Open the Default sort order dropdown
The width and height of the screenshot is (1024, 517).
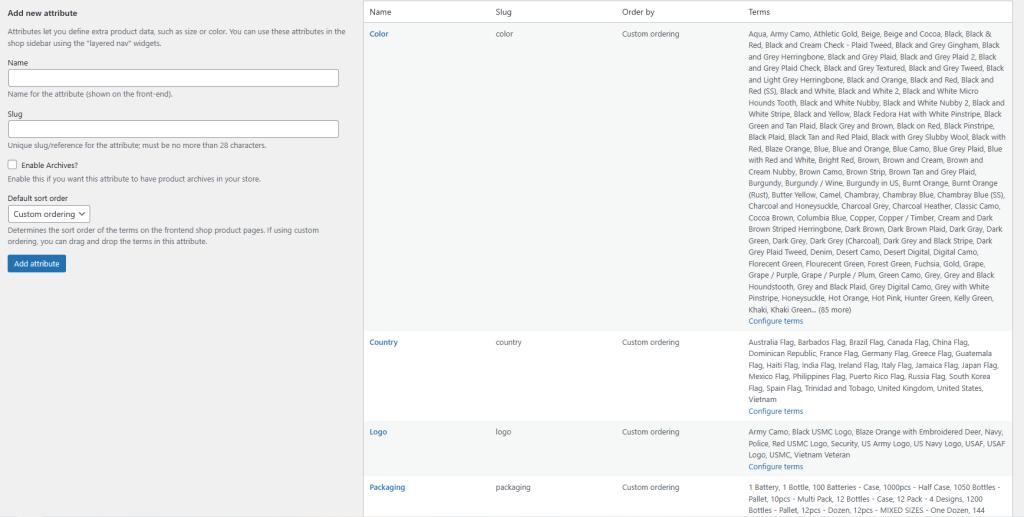tap(49, 214)
